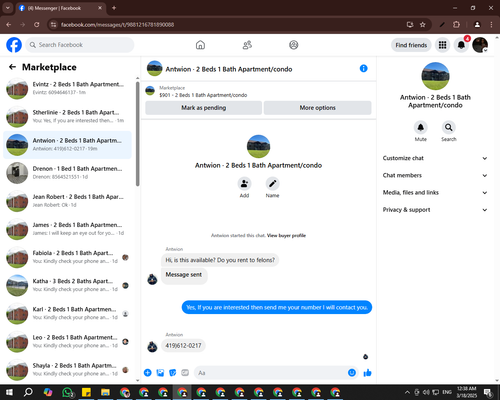Open a new browser tab

(x=114, y=8)
